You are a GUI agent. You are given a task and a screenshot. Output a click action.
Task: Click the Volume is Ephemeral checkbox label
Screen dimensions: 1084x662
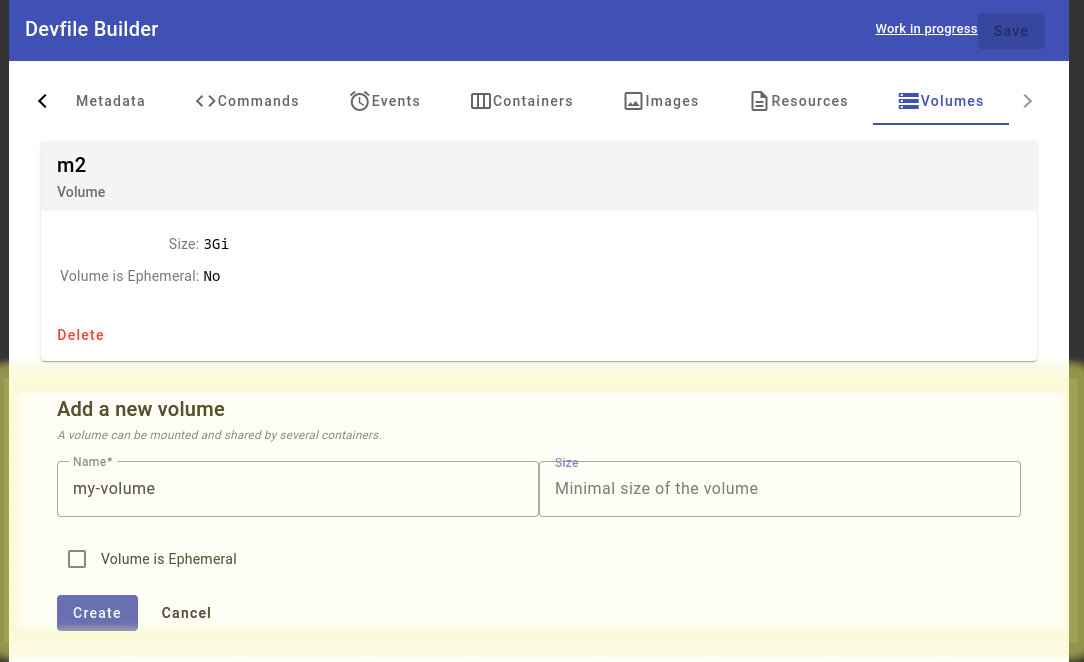point(169,559)
